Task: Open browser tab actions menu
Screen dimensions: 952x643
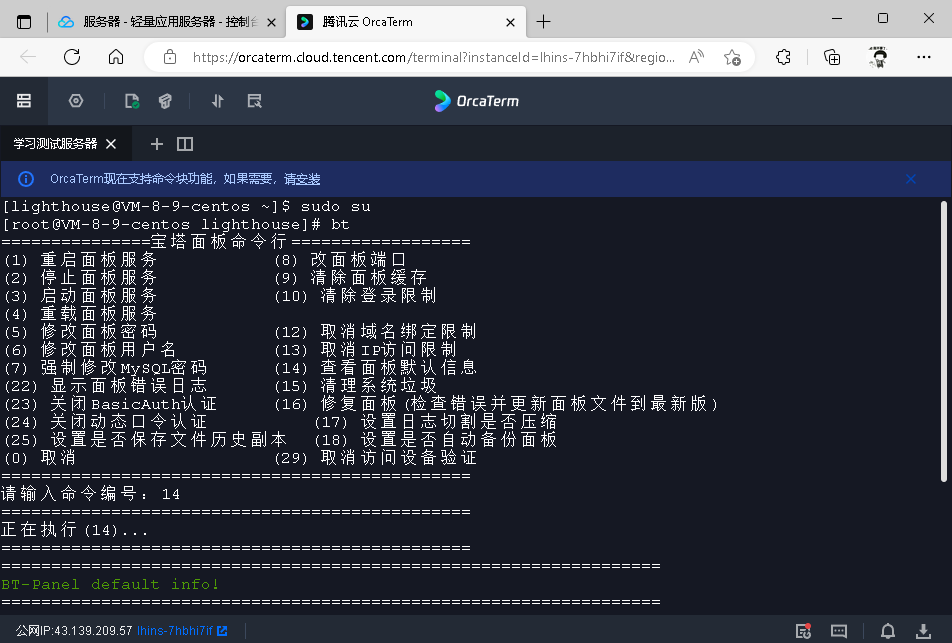Action: (24, 22)
